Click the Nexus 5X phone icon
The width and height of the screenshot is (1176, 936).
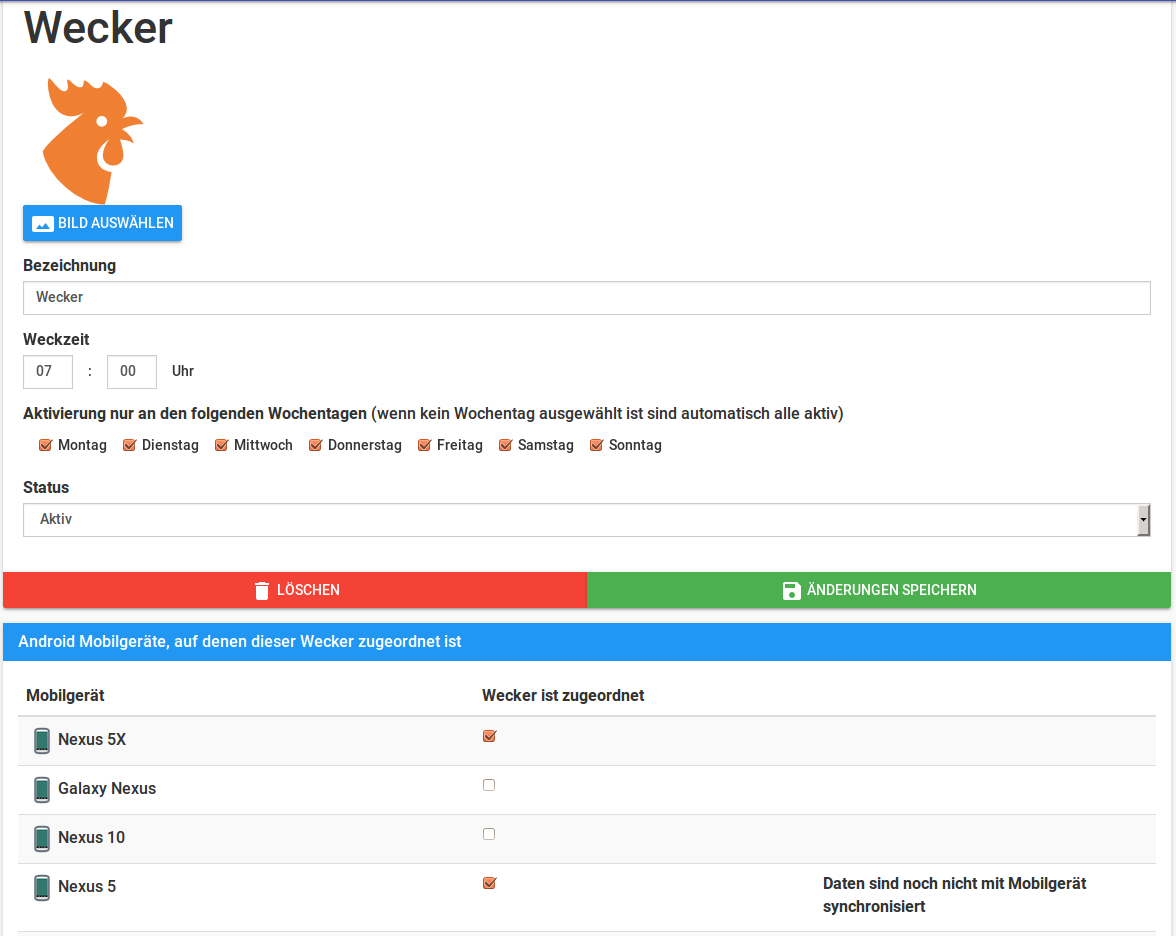coord(41,740)
